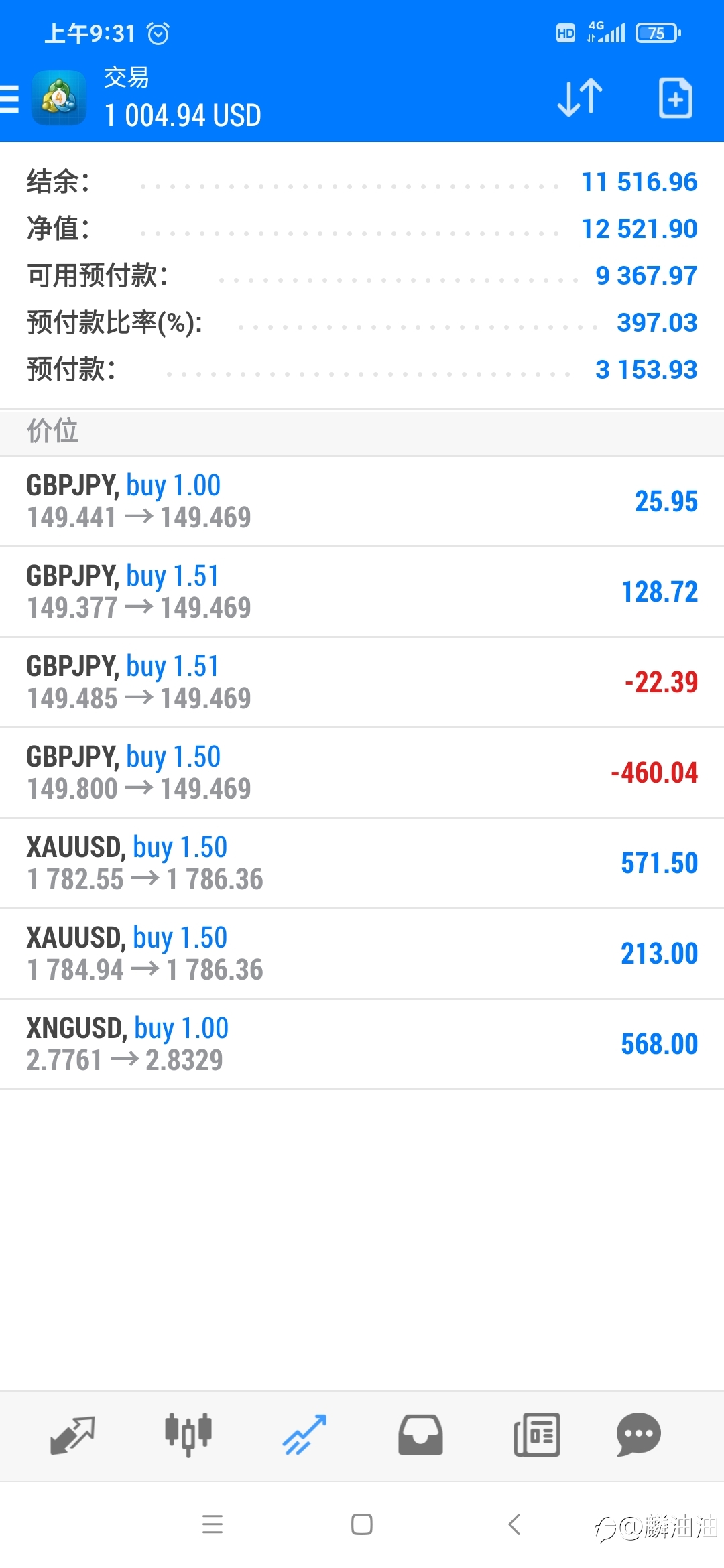Open the News tab icon

536,1435
